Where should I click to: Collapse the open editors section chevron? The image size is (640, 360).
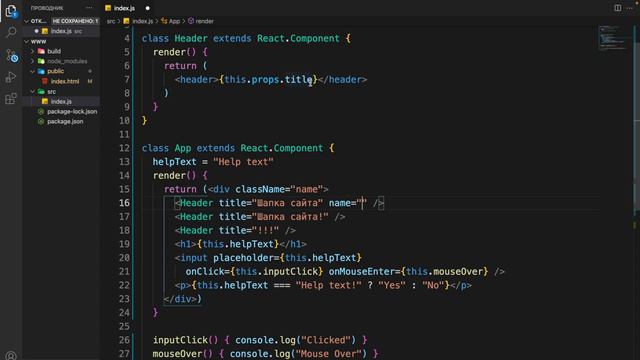click(27, 21)
